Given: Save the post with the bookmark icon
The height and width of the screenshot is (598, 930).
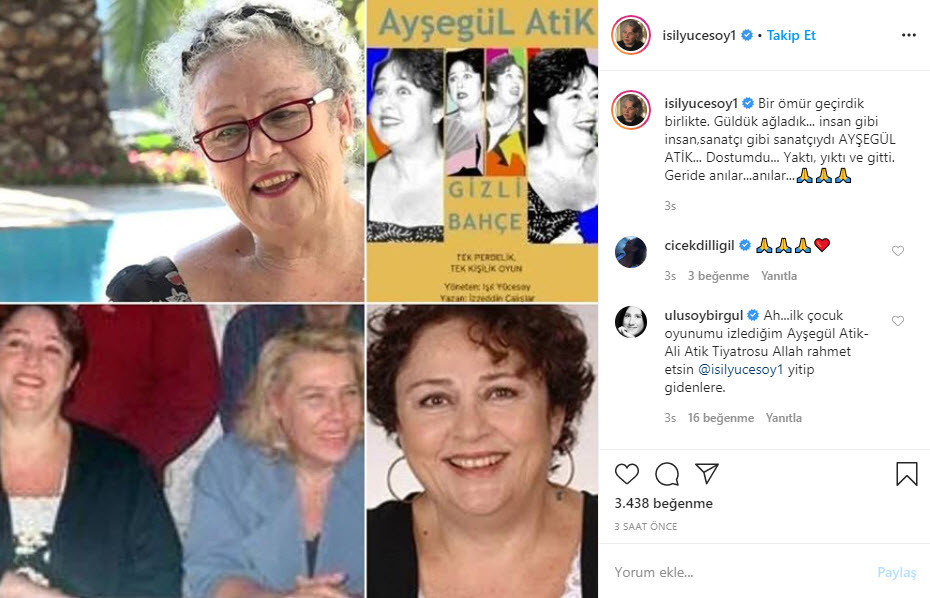Looking at the screenshot, I should [907, 474].
